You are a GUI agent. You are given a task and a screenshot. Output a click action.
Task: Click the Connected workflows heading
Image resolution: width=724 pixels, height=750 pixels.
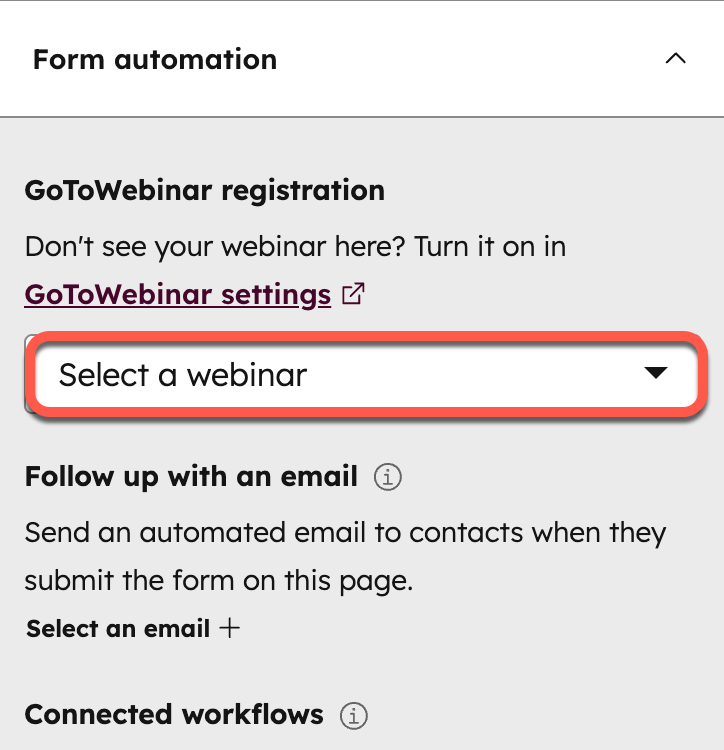coord(174,715)
